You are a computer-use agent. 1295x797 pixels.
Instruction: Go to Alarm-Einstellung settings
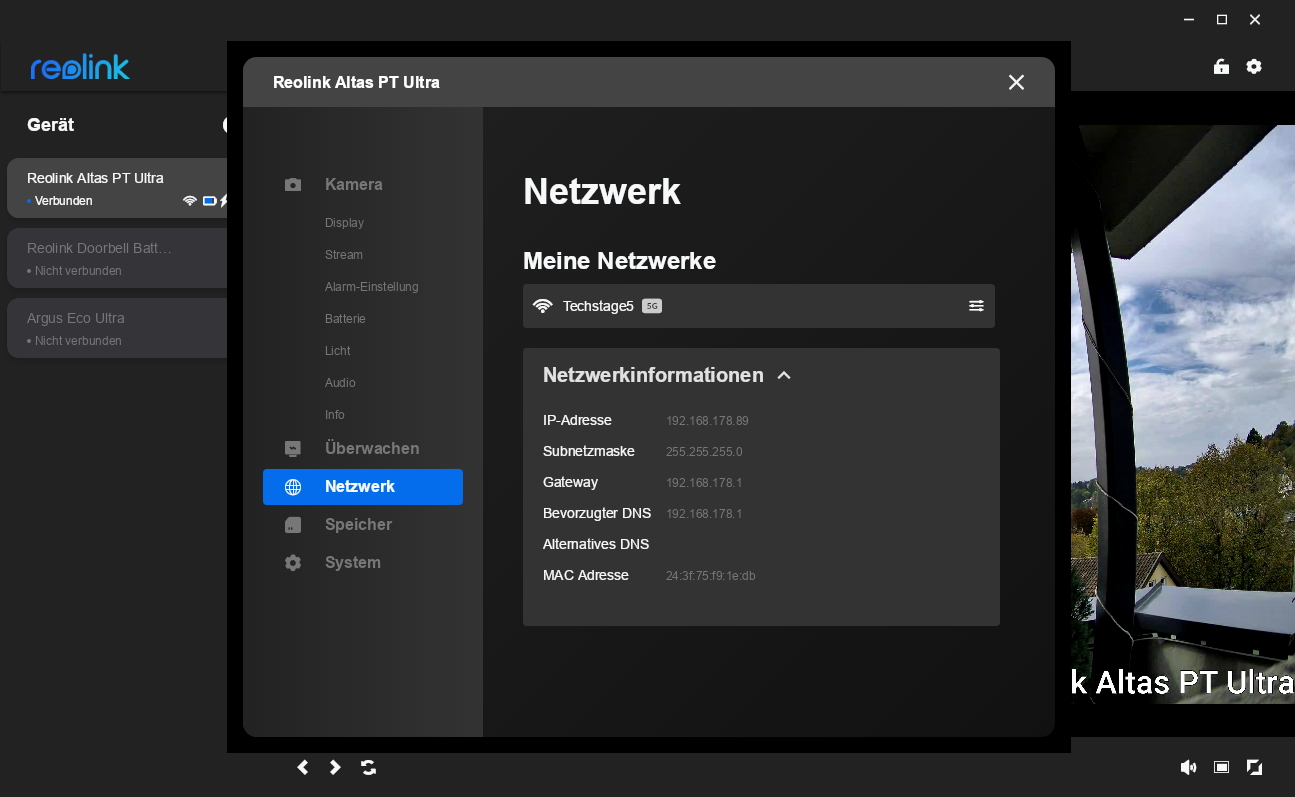371,287
